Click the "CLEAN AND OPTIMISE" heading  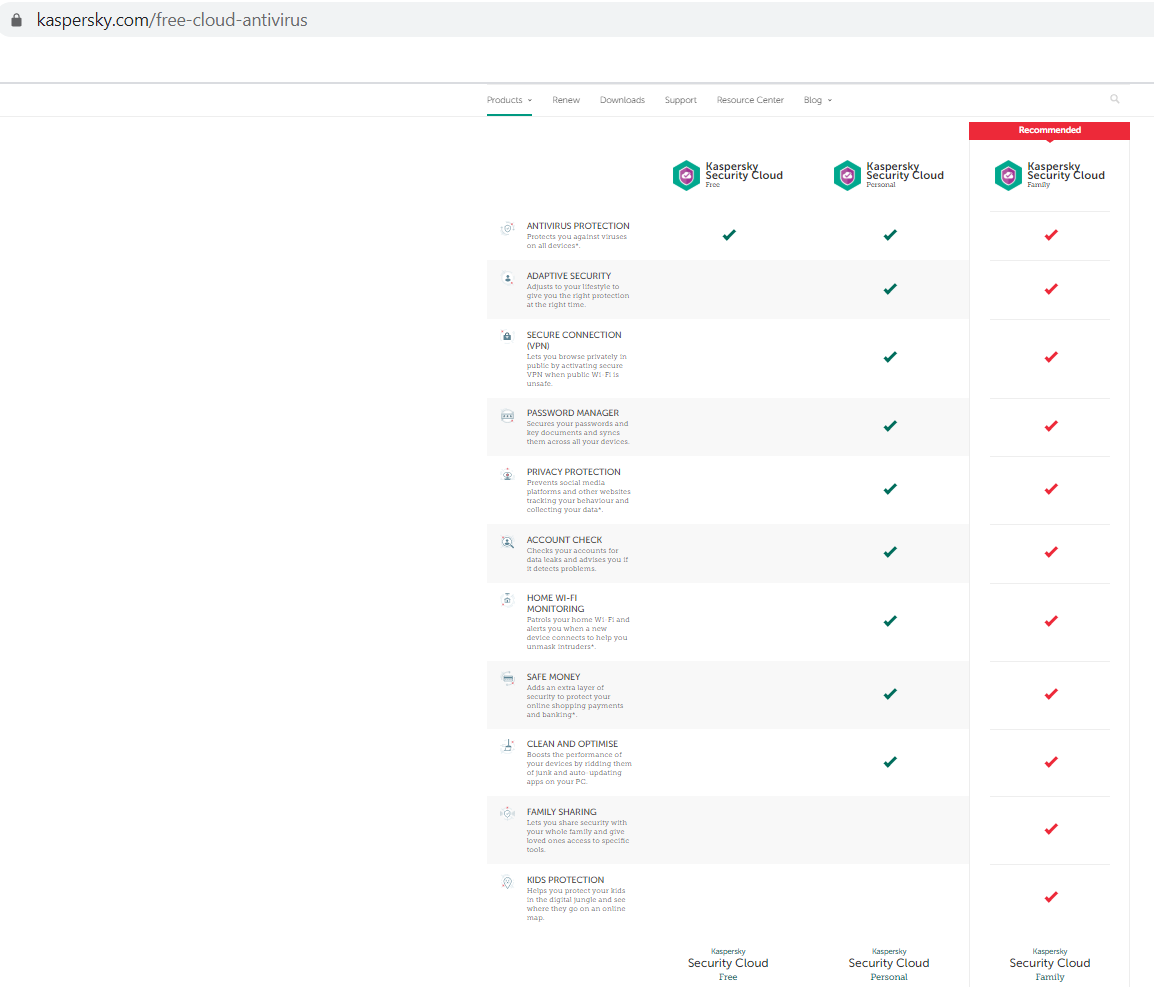(x=573, y=744)
